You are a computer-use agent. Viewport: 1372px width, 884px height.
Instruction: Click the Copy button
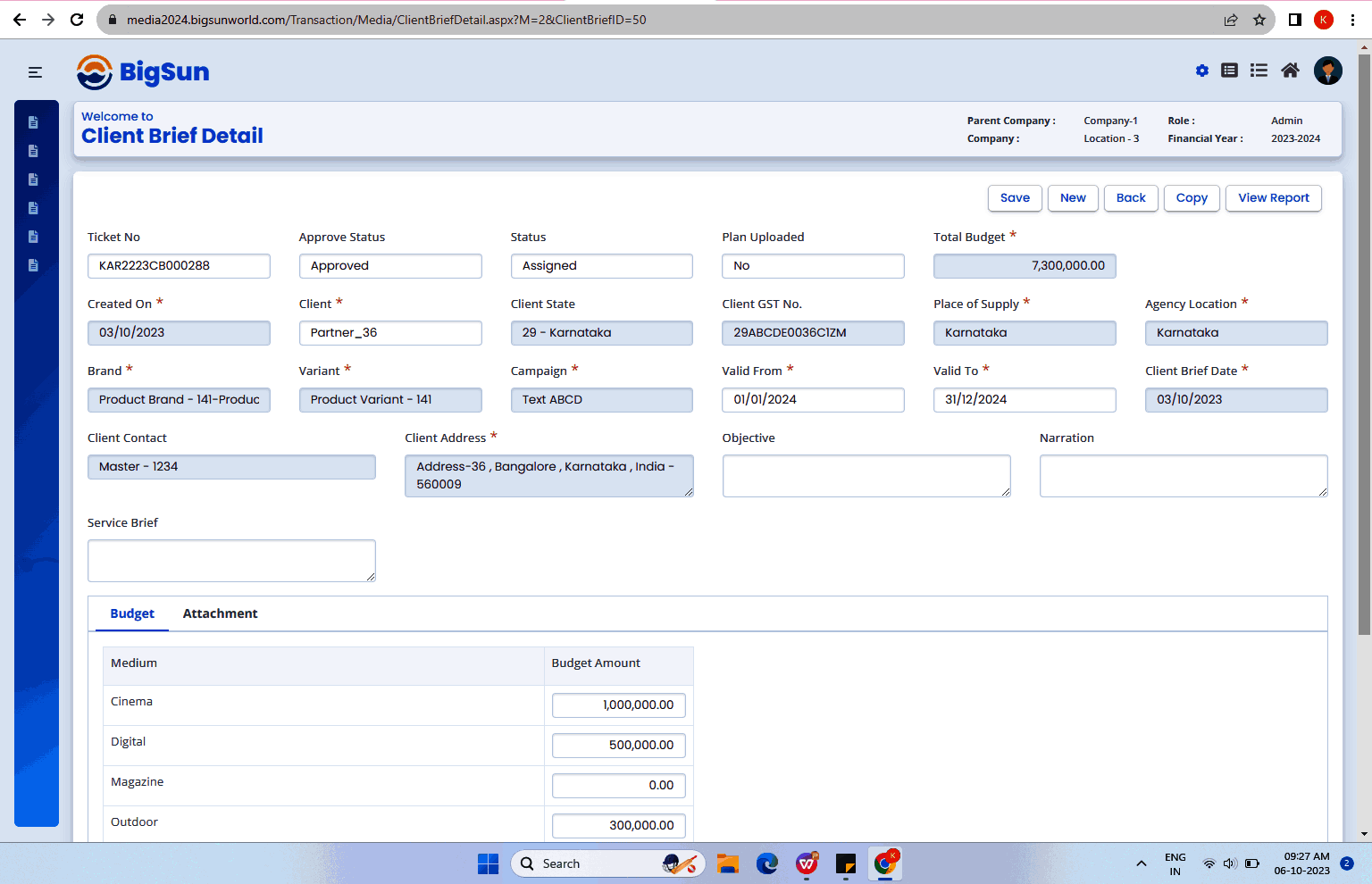[1192, 198]
